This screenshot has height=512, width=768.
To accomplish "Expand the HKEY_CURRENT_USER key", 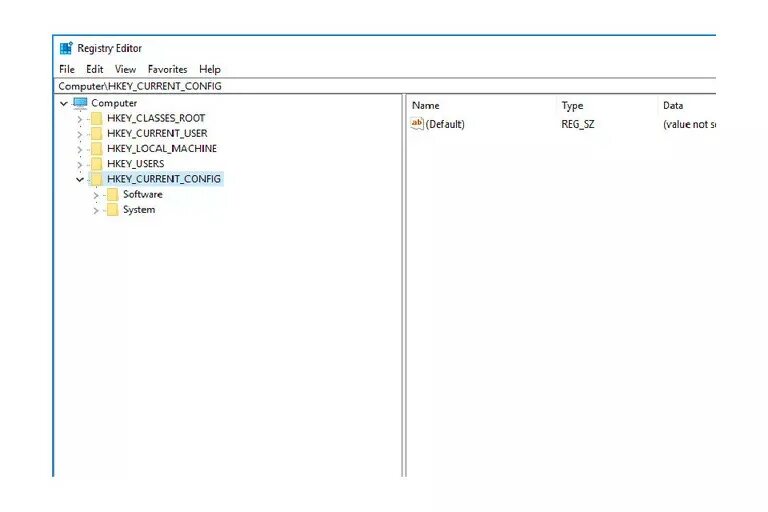I will coord(80,134).
